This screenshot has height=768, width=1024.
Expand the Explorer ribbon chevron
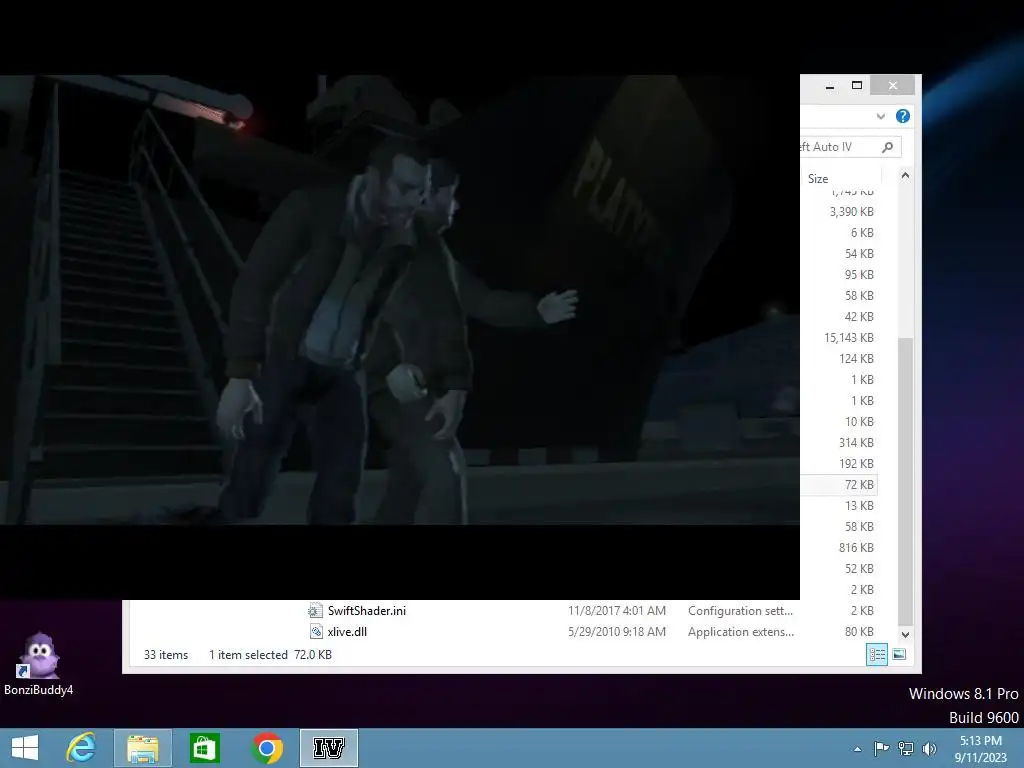coord(880,116)
